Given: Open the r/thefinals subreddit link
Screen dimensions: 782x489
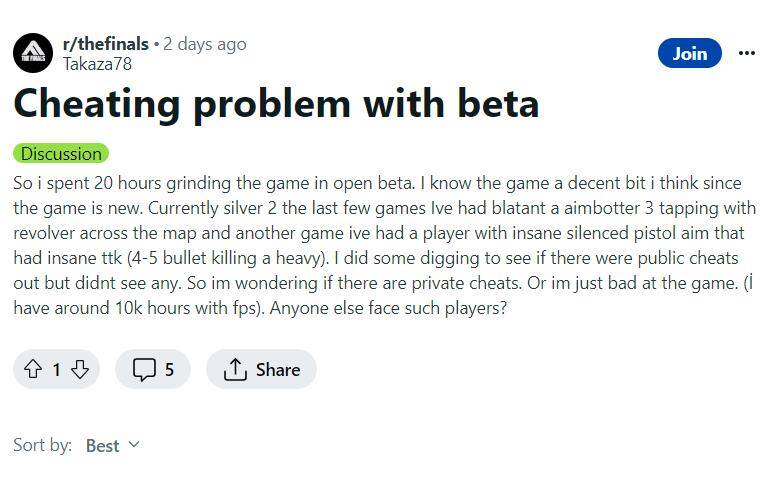Looking at the screenshot, I should (105, 44).
